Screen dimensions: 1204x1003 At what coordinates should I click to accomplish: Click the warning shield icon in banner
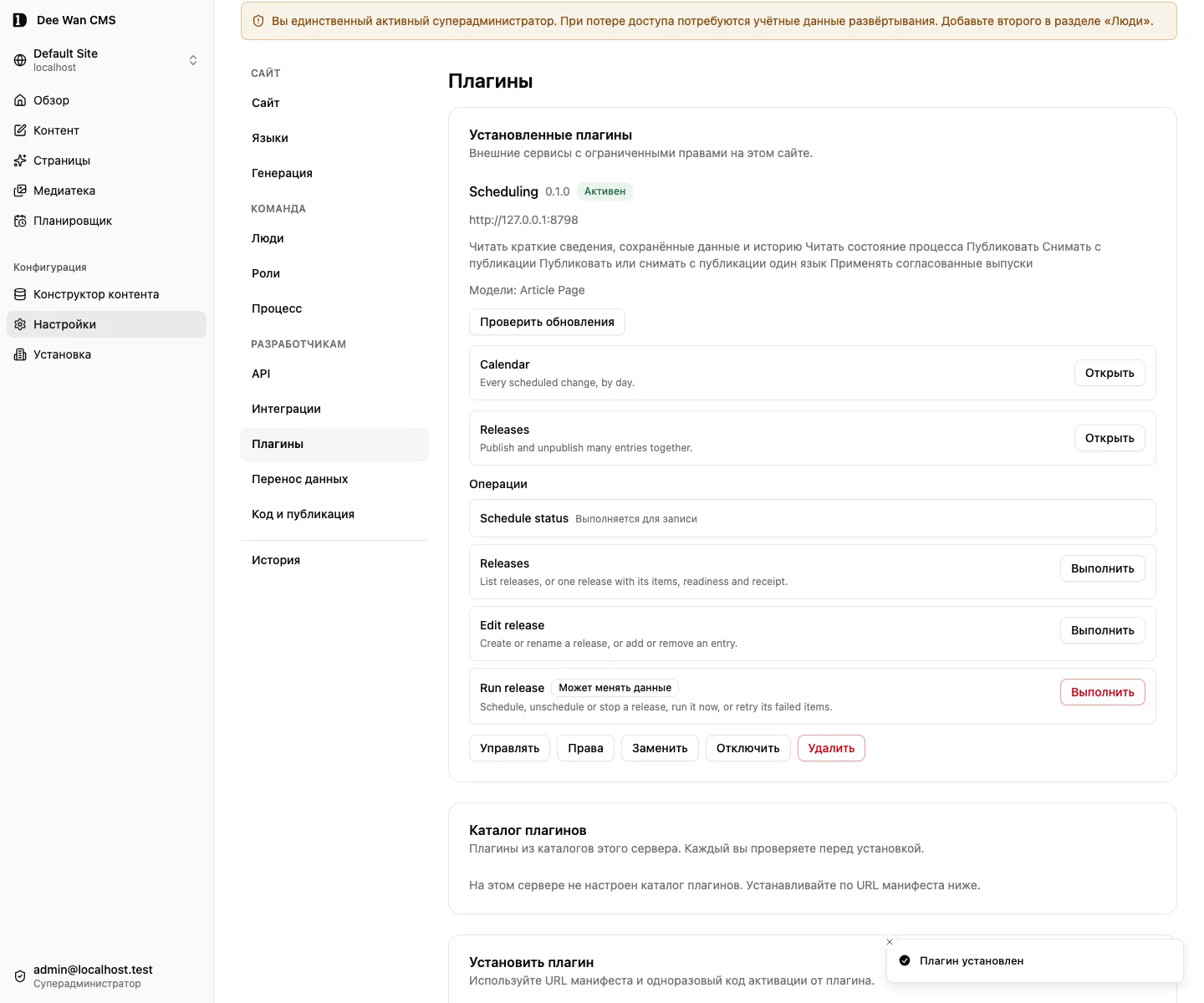click(x=258, y=21)
